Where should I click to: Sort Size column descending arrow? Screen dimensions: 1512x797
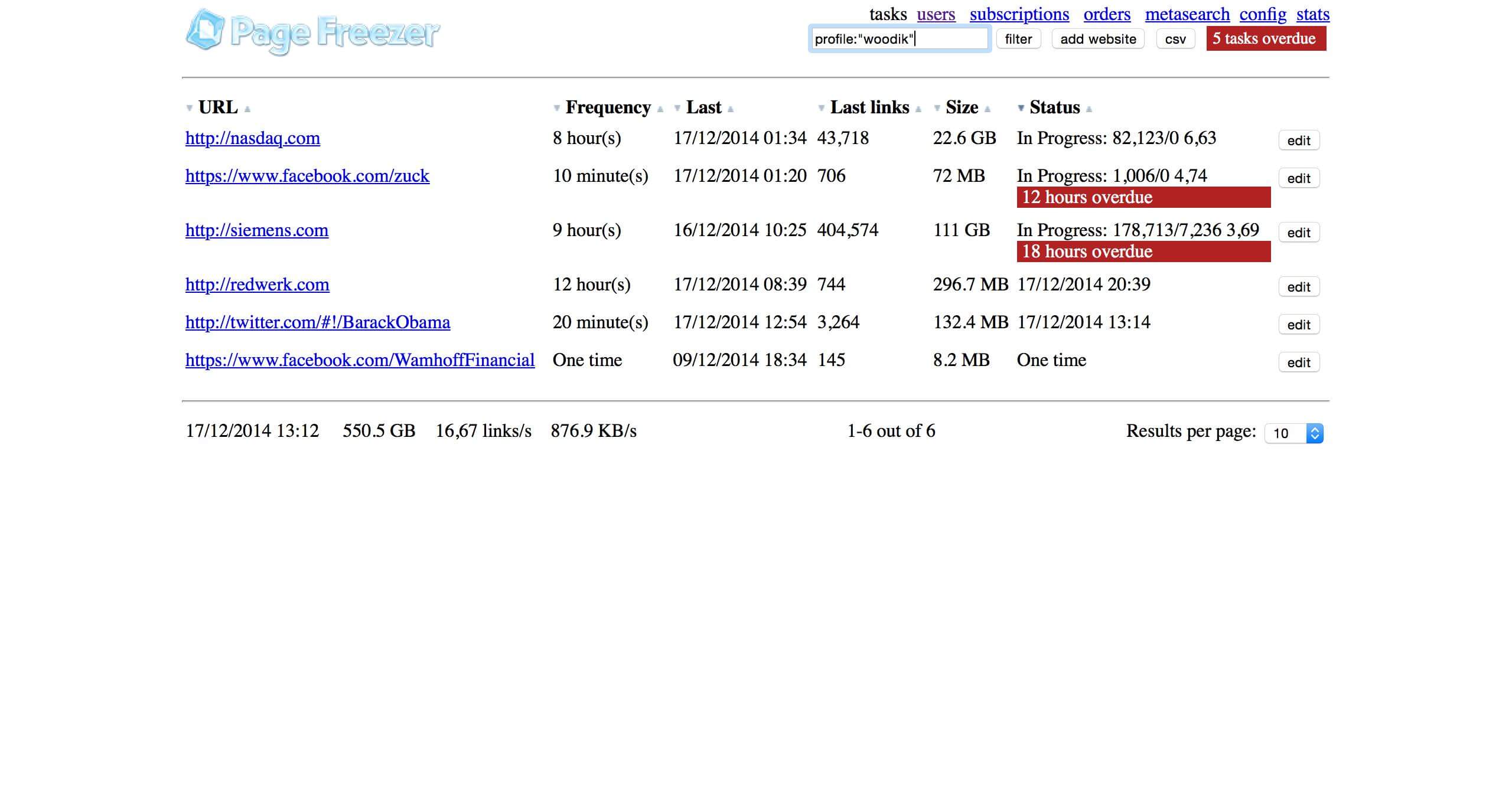(x=937, y=109)
